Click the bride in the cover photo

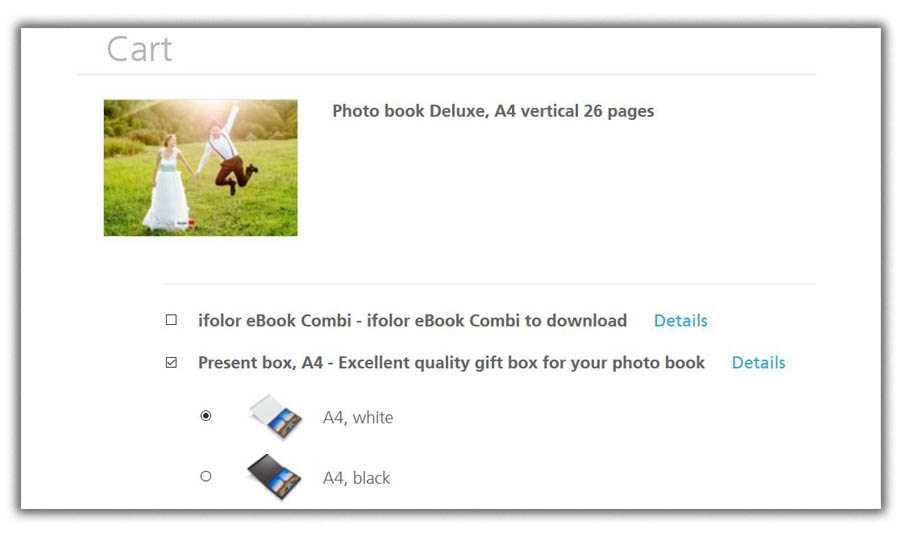click(x=167, y=182)
